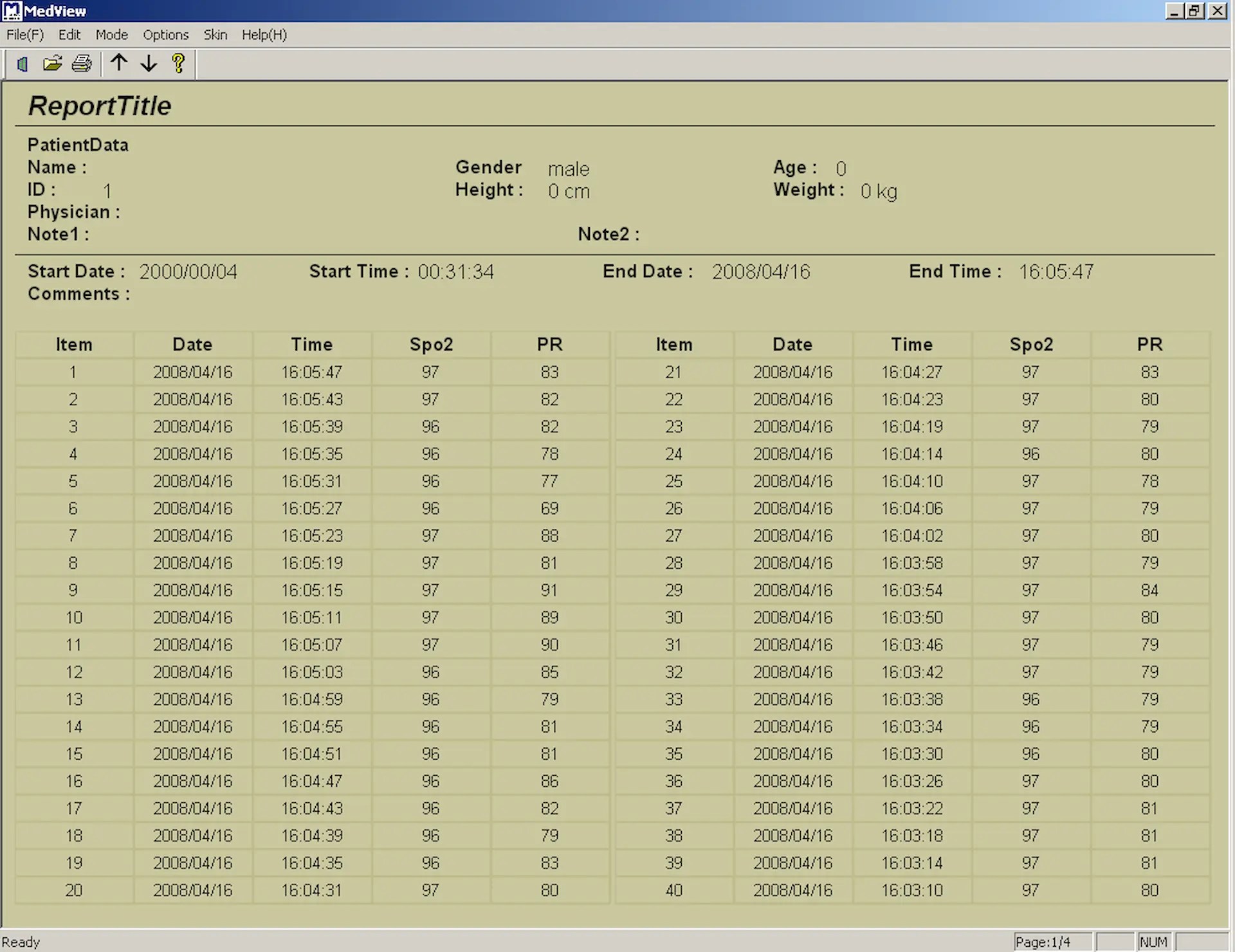This screenshot has width=1235, height=952.
Task: Open the Options menu
Action: (x=165, y=35)
